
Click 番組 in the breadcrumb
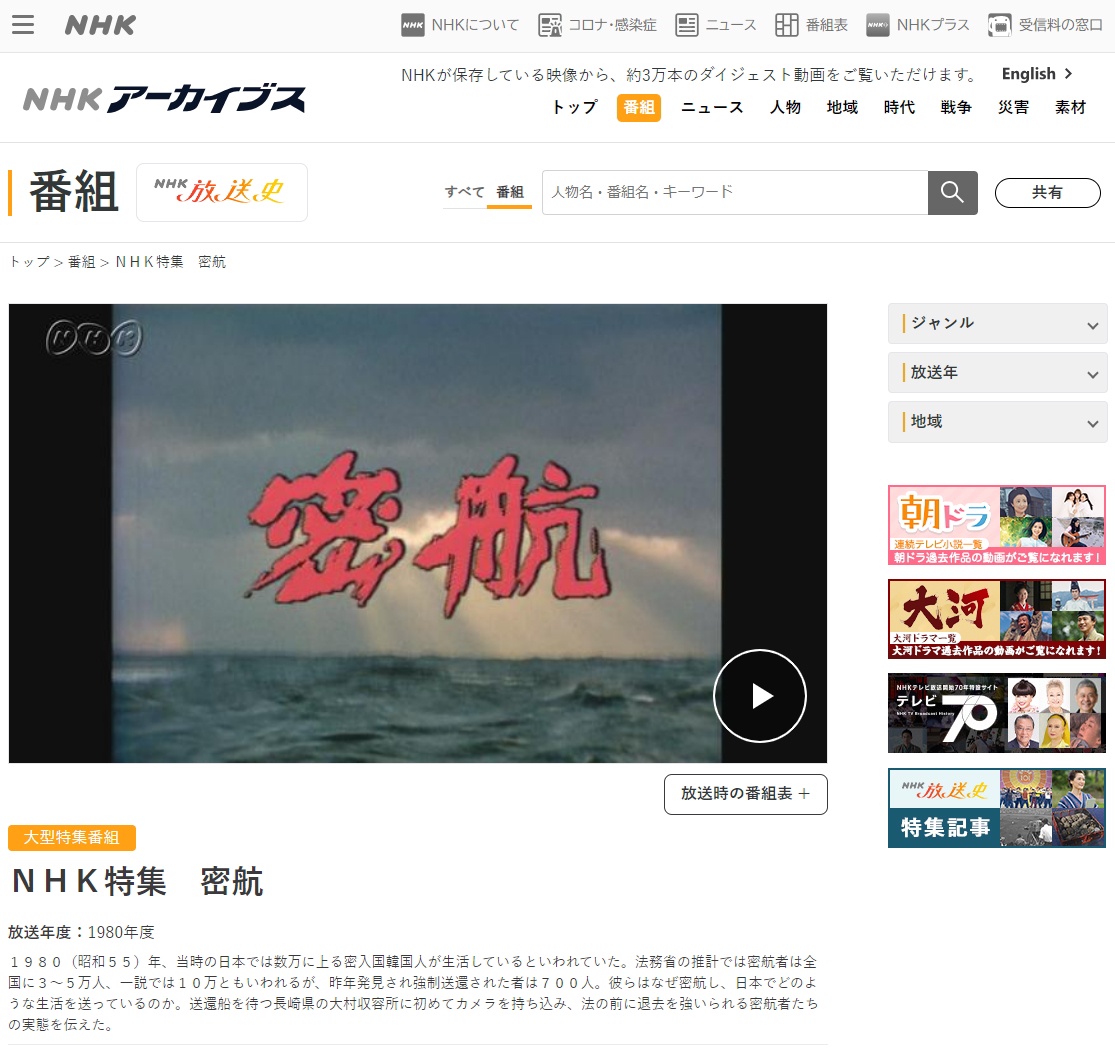[81, 262]
